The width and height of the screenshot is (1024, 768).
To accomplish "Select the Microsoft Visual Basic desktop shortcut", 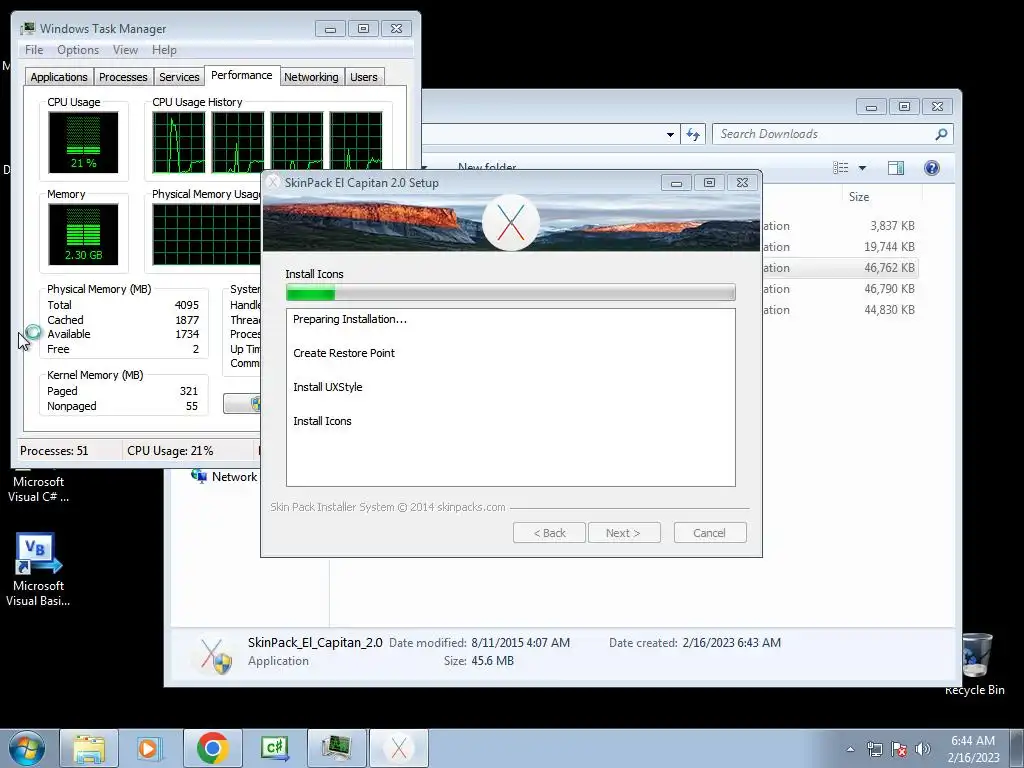I will [x=38, y=570].
